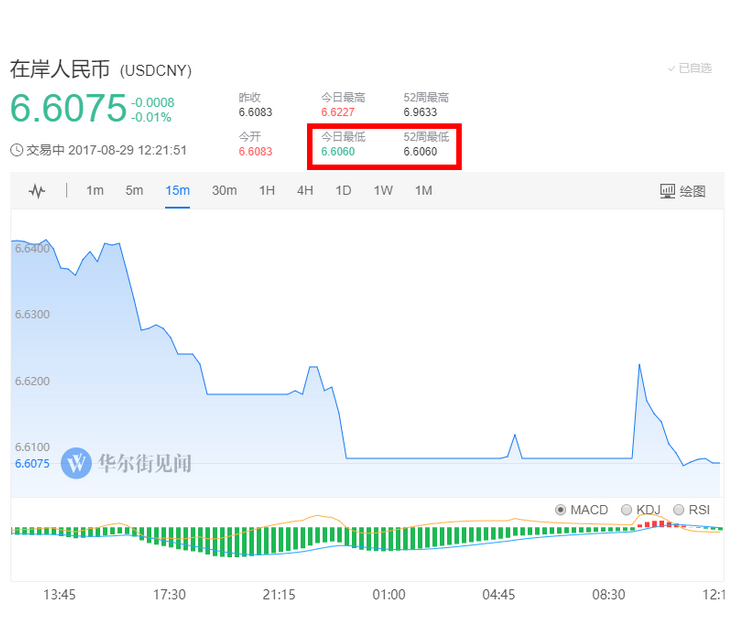This screenshot has height=625, width=733.
Task: Click the clock icon beside 交易中
Action: click(16, 150)
